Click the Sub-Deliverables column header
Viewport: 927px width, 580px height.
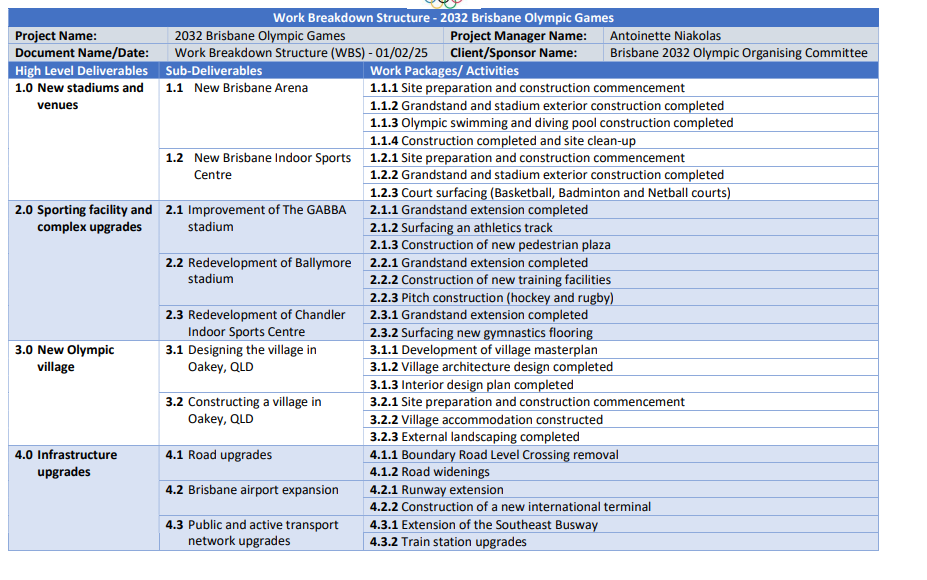tap(215, 70)
